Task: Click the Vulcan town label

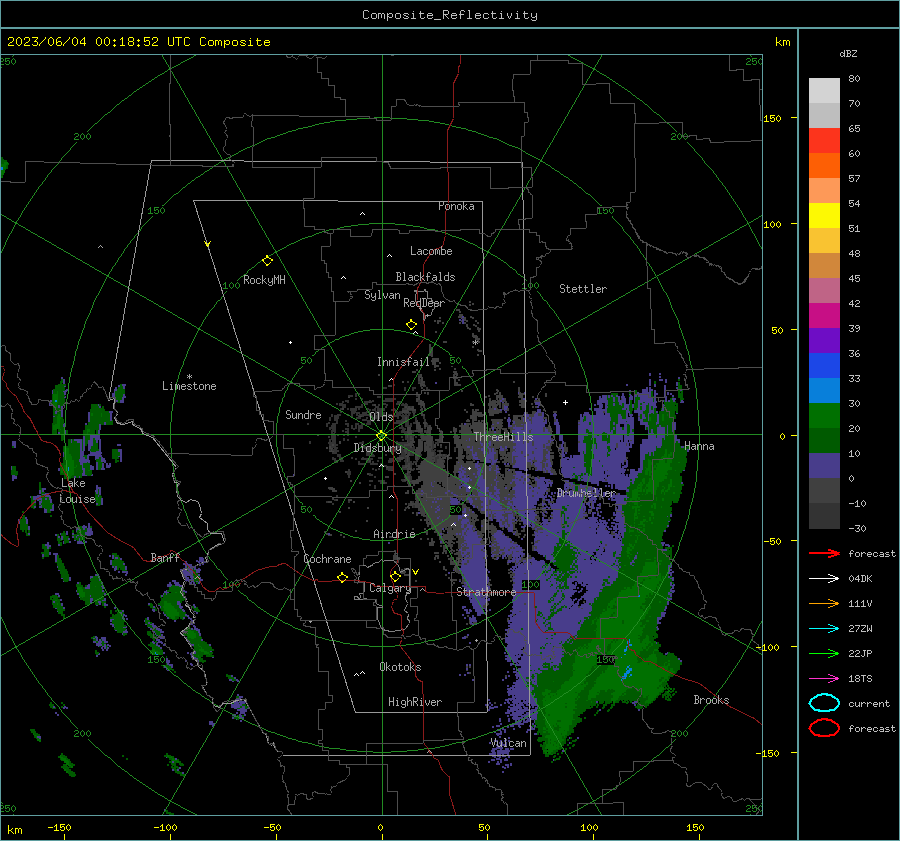Action: pyautogui.click(x=508, y=743)
